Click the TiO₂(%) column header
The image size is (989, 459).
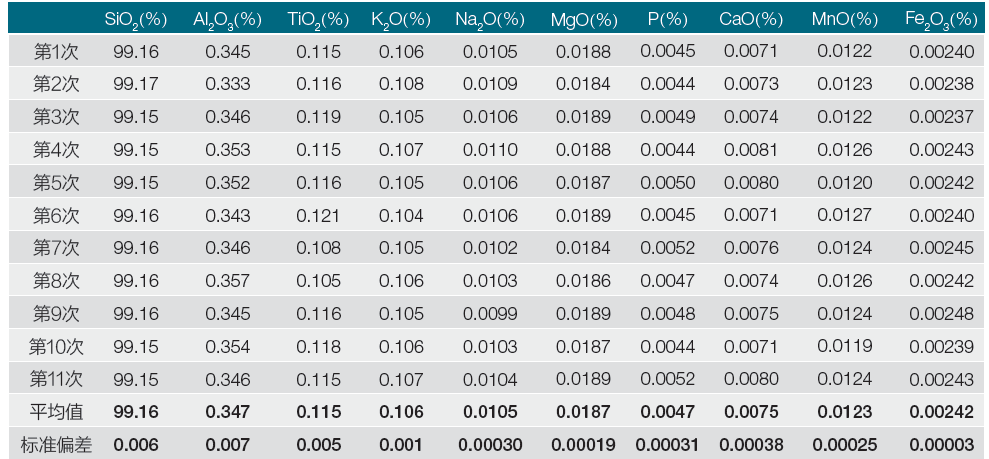[319, 20]
